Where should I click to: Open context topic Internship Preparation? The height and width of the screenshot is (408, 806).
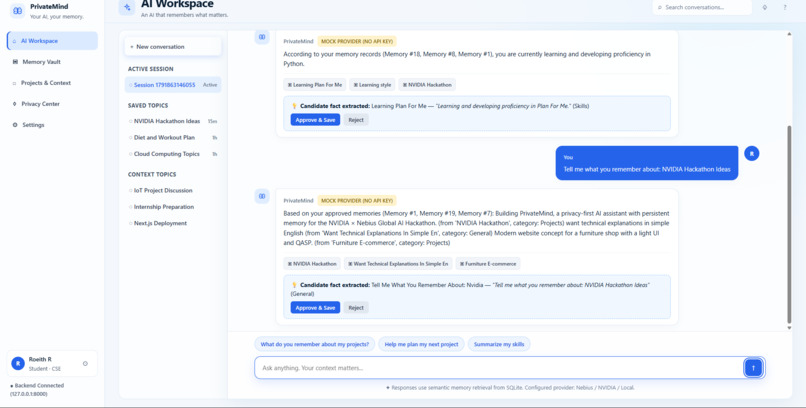[x=173, y=207]
